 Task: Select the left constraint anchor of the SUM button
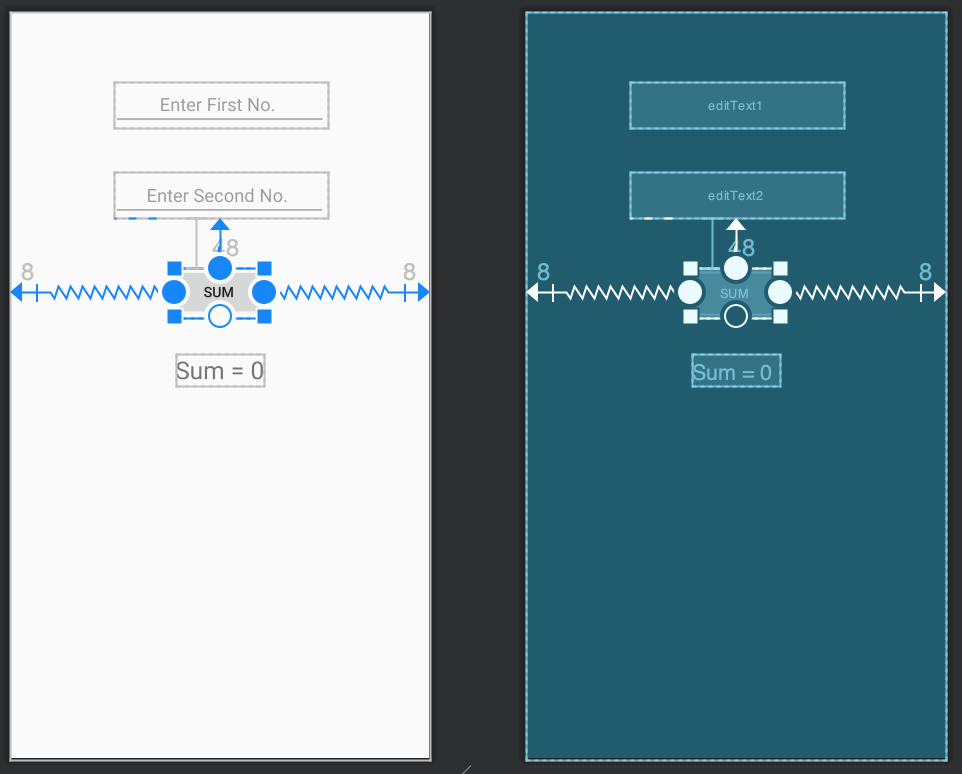pyautogui.click(x=173, y=292)
